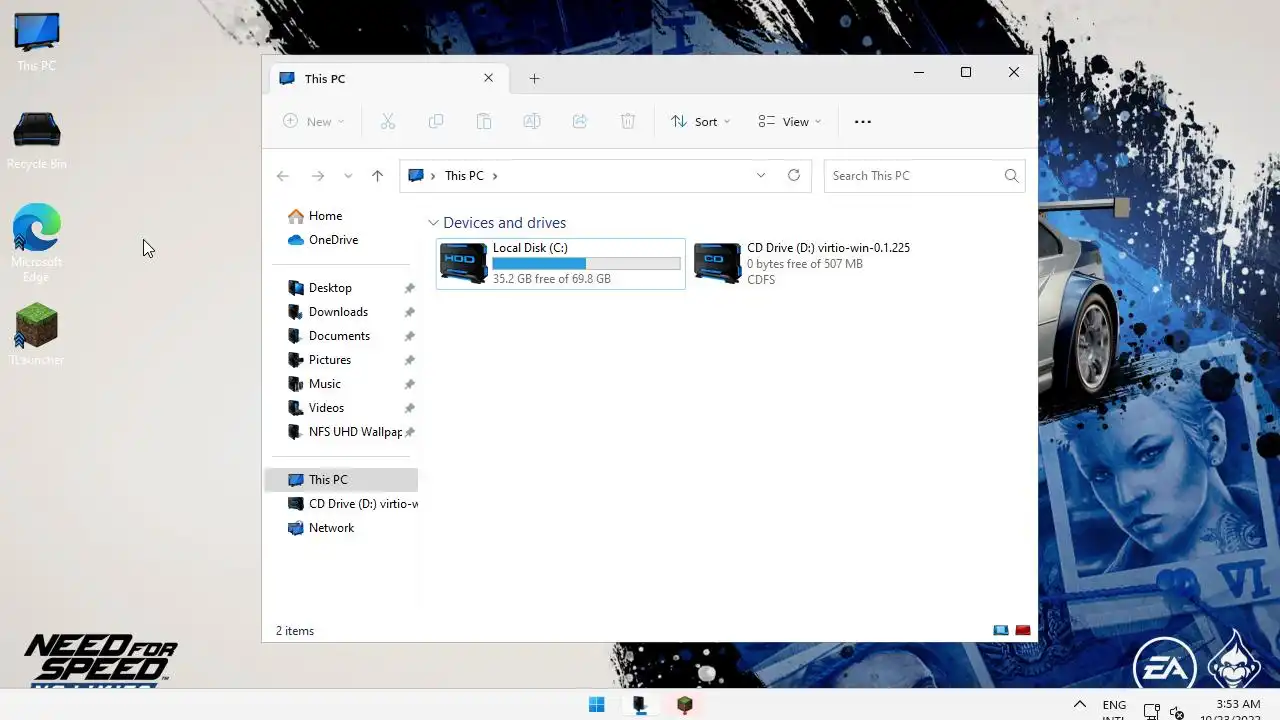The height and width of the screenshot is (720, 1280).
Task: Open the New dropdown button
Action: [x=314, y=122]
